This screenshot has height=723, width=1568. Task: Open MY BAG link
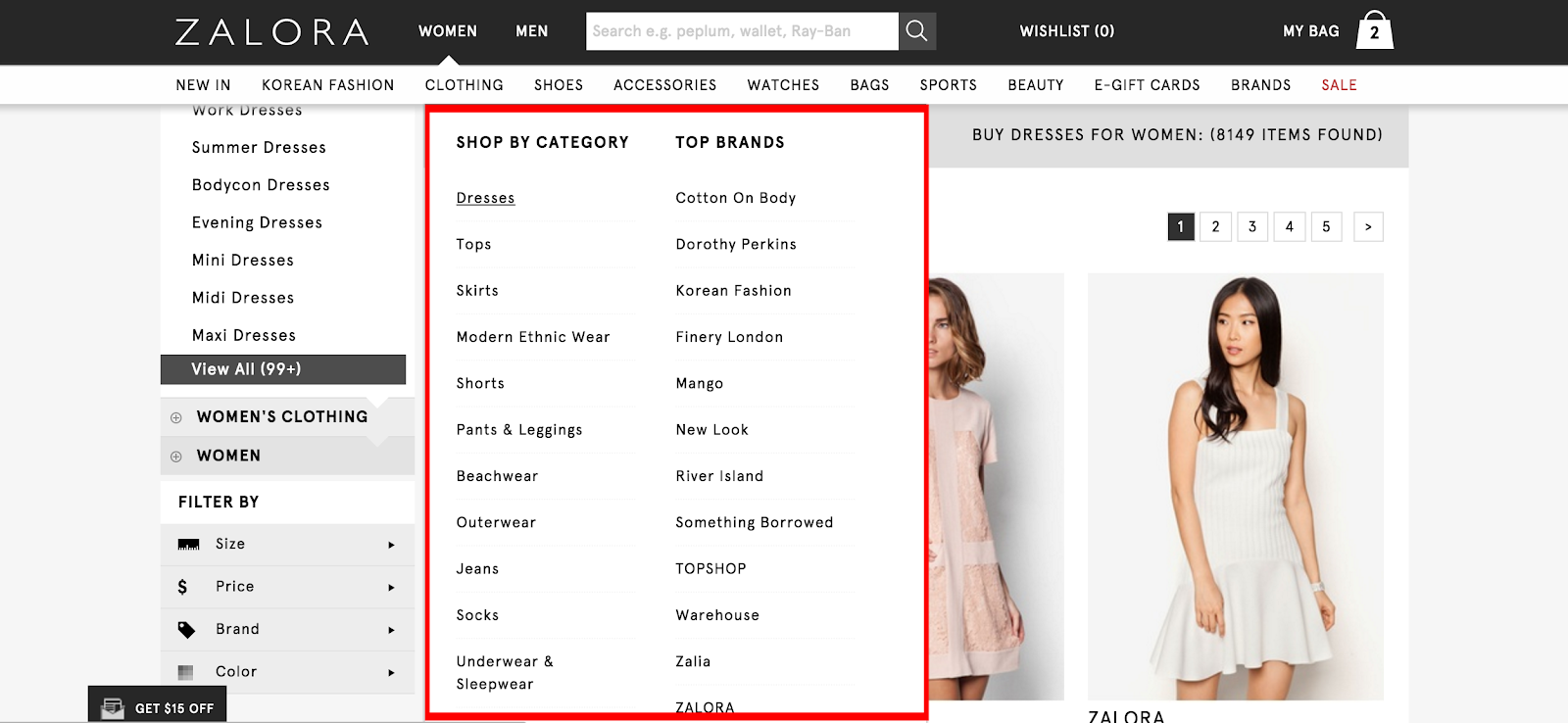[1311, 31]
